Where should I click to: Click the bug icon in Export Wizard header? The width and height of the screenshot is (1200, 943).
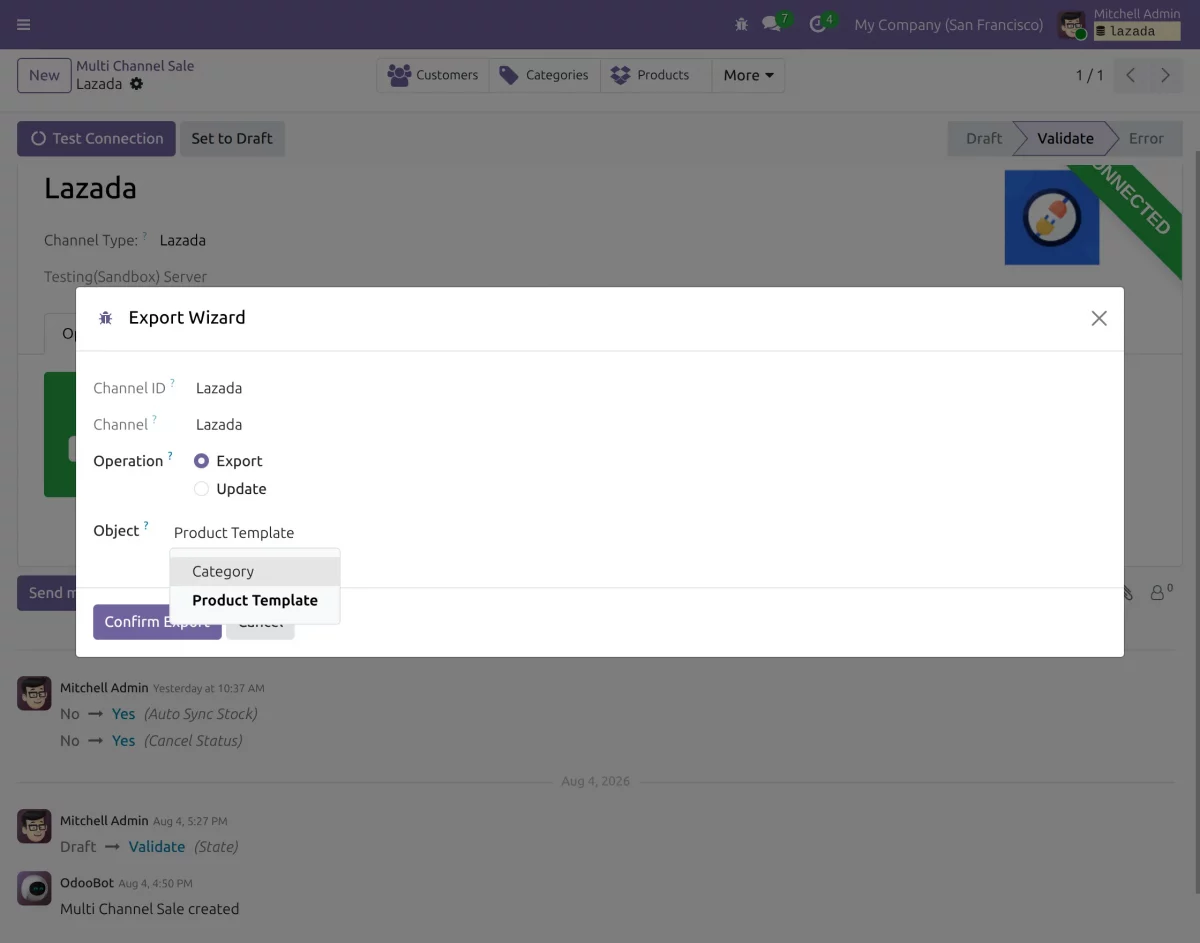tap(105, 318)
